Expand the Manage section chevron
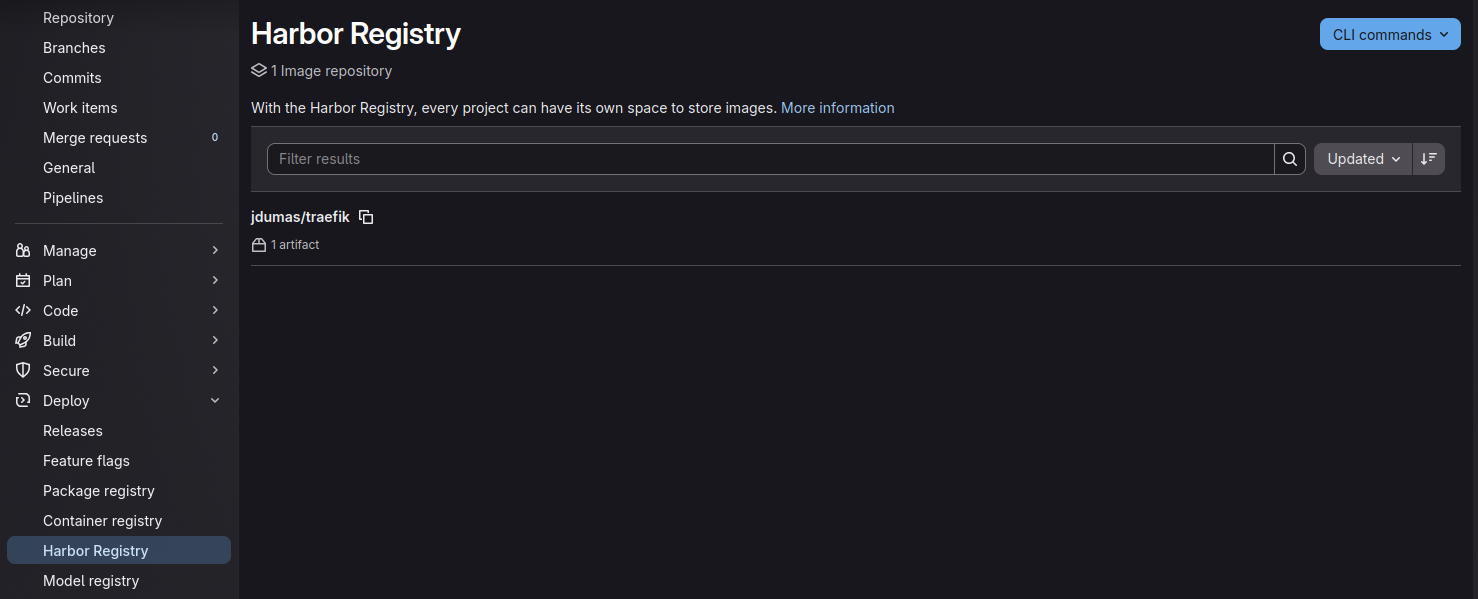This screenshot has height=599, width=1478. 215,251
